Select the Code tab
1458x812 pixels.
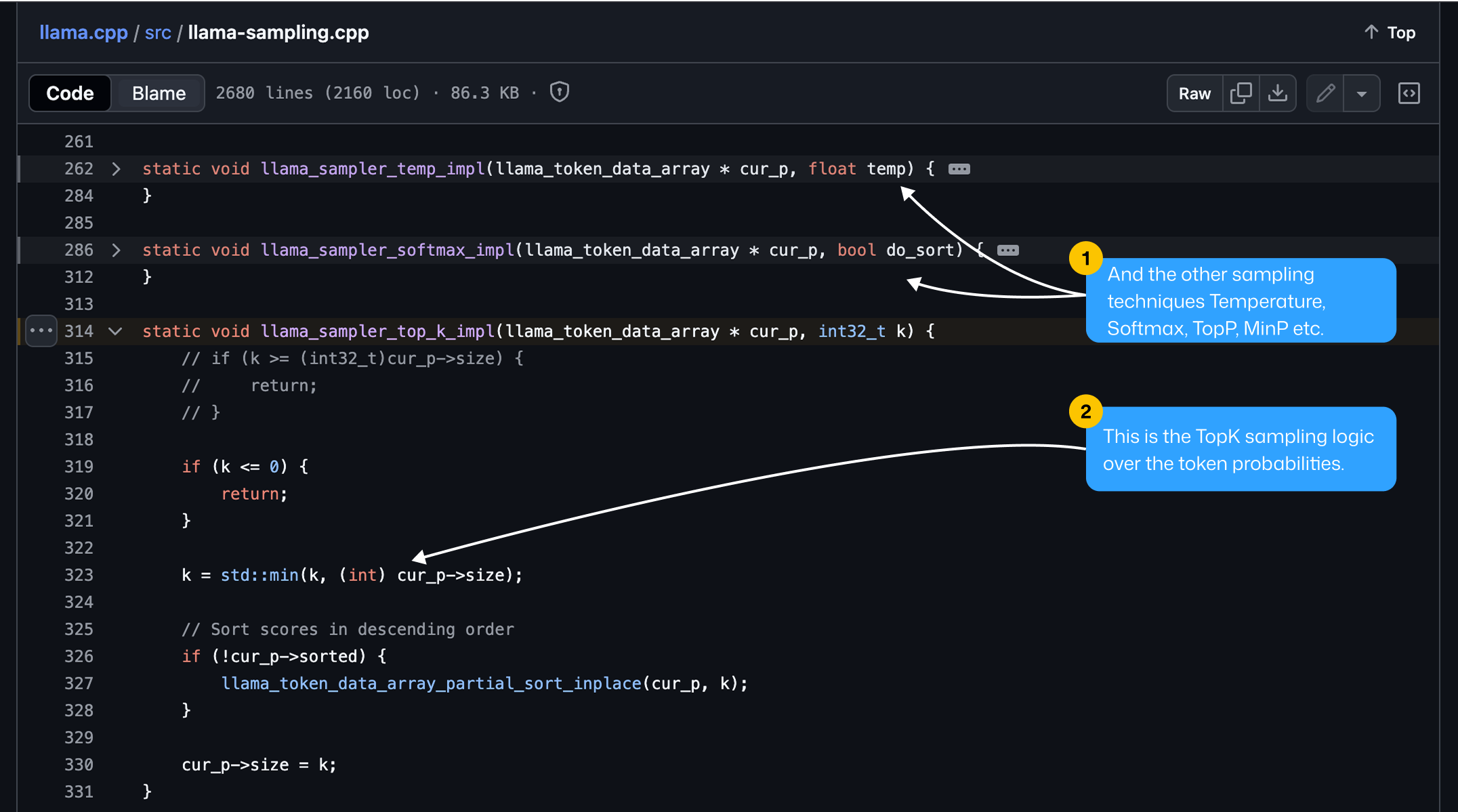pos(70,93)
